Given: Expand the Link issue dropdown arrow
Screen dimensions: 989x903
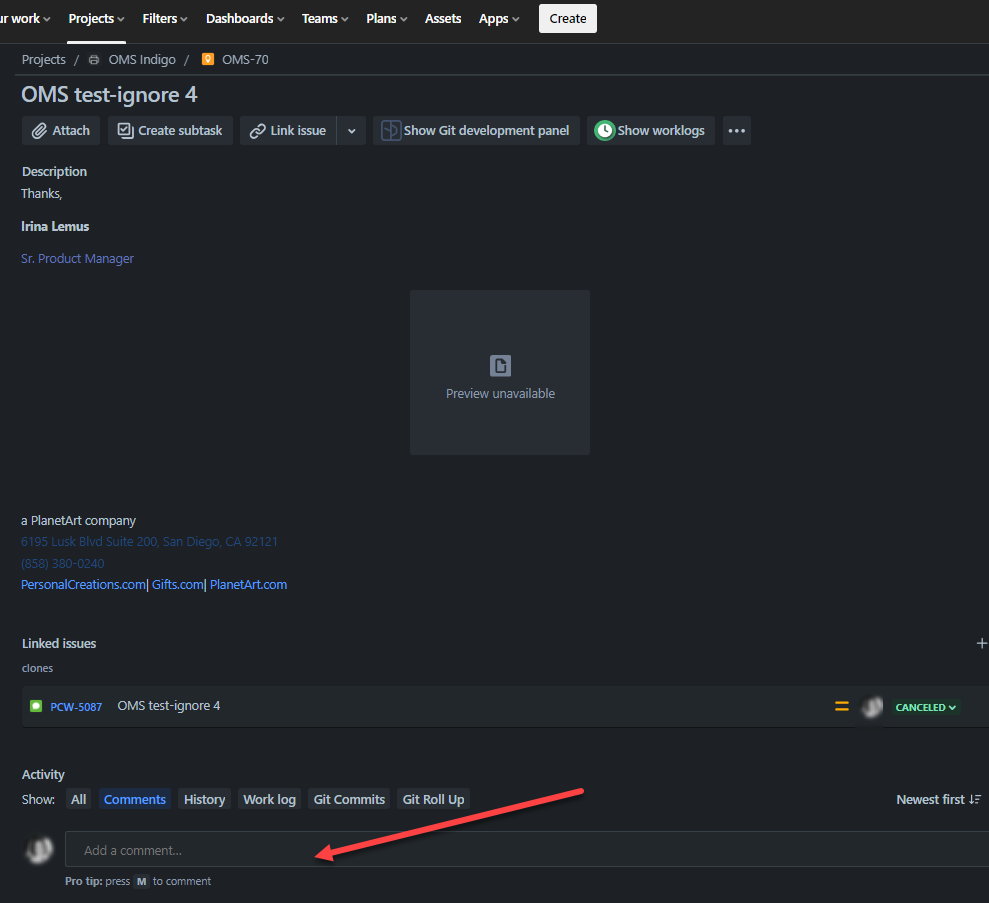Looking at the screenshot, I should 351,131.
